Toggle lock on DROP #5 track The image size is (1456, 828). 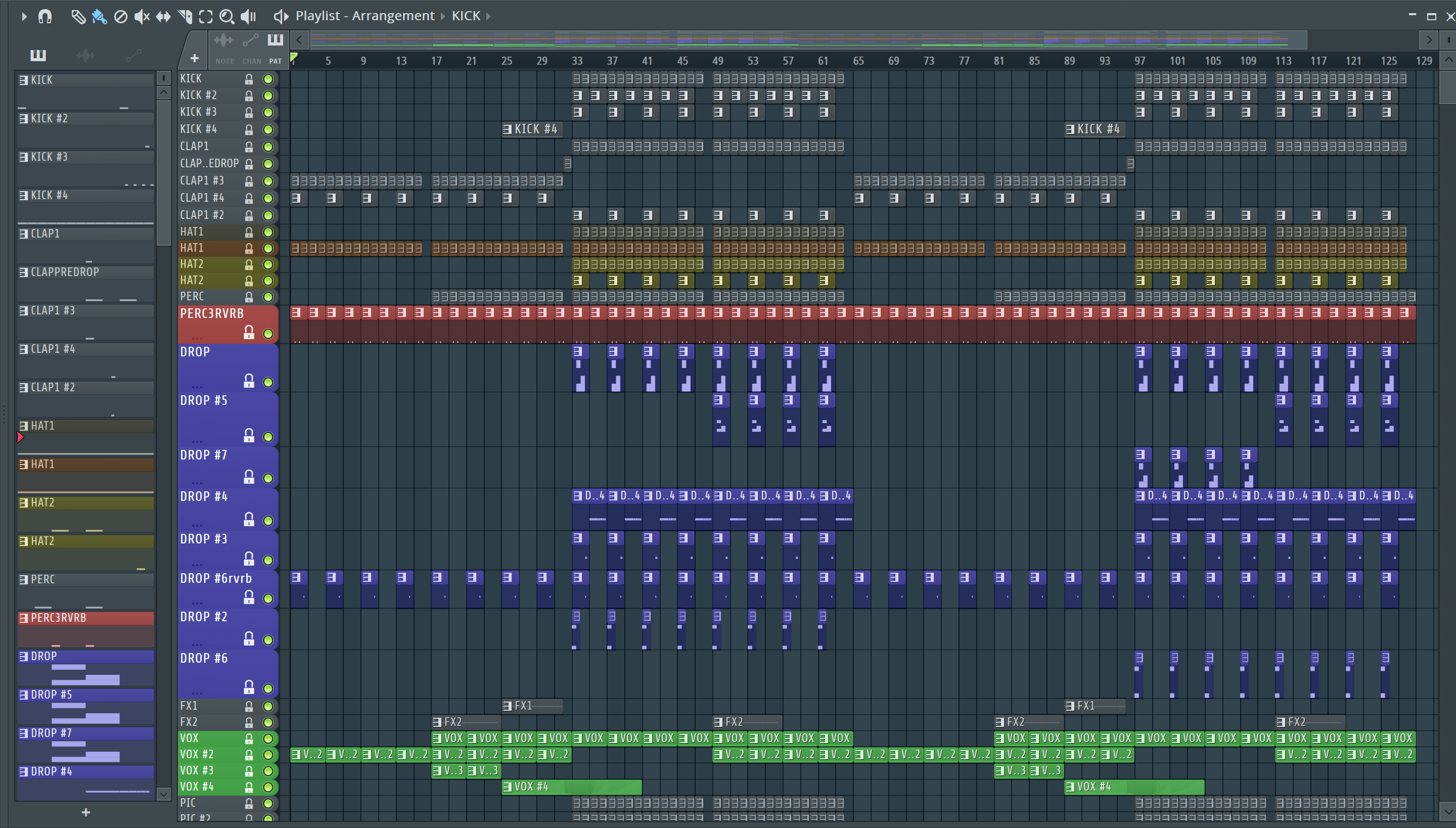249,436
